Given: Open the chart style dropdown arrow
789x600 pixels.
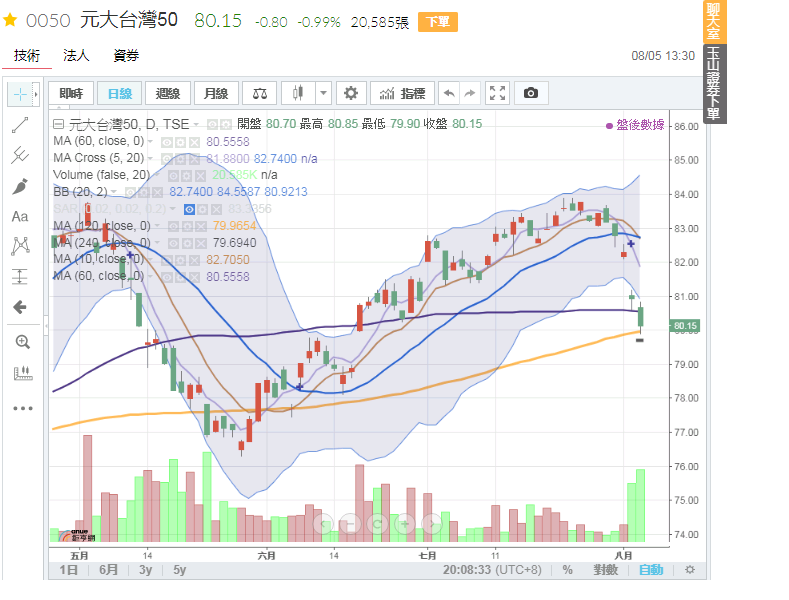Looking at the screenshot, I should [x=324, y=93].
